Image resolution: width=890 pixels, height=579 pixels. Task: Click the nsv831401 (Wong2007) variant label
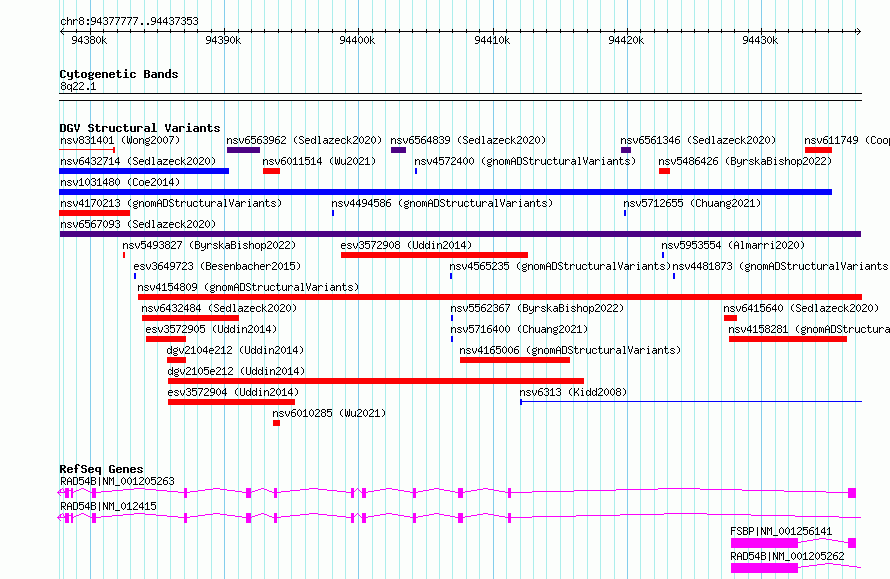click(x=120, y=140)
